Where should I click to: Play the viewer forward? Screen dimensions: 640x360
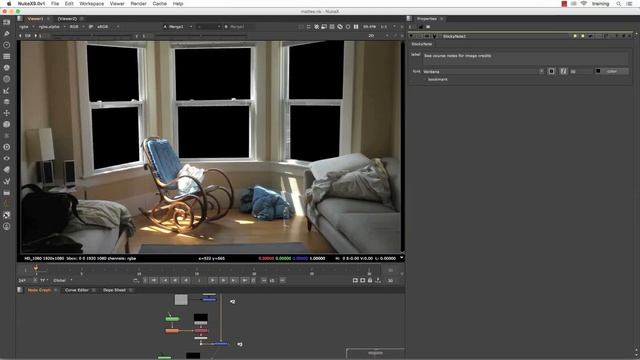(212, 280)
